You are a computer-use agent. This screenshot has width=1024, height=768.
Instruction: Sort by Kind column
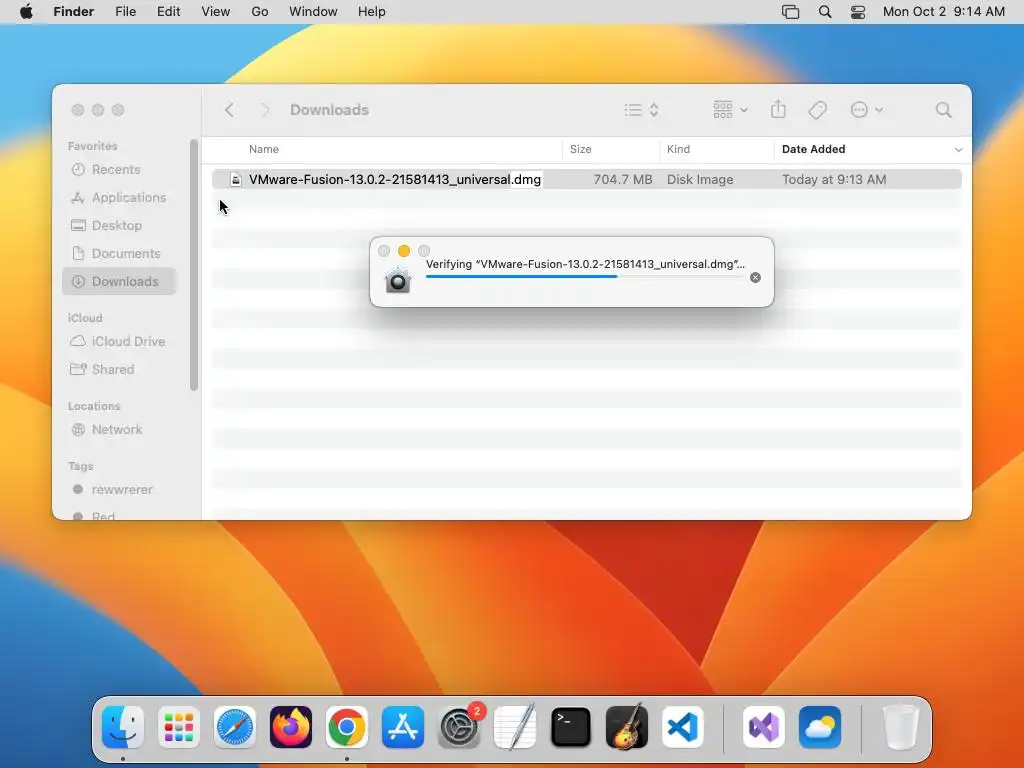pyautogui.click(x=679, y=149)
